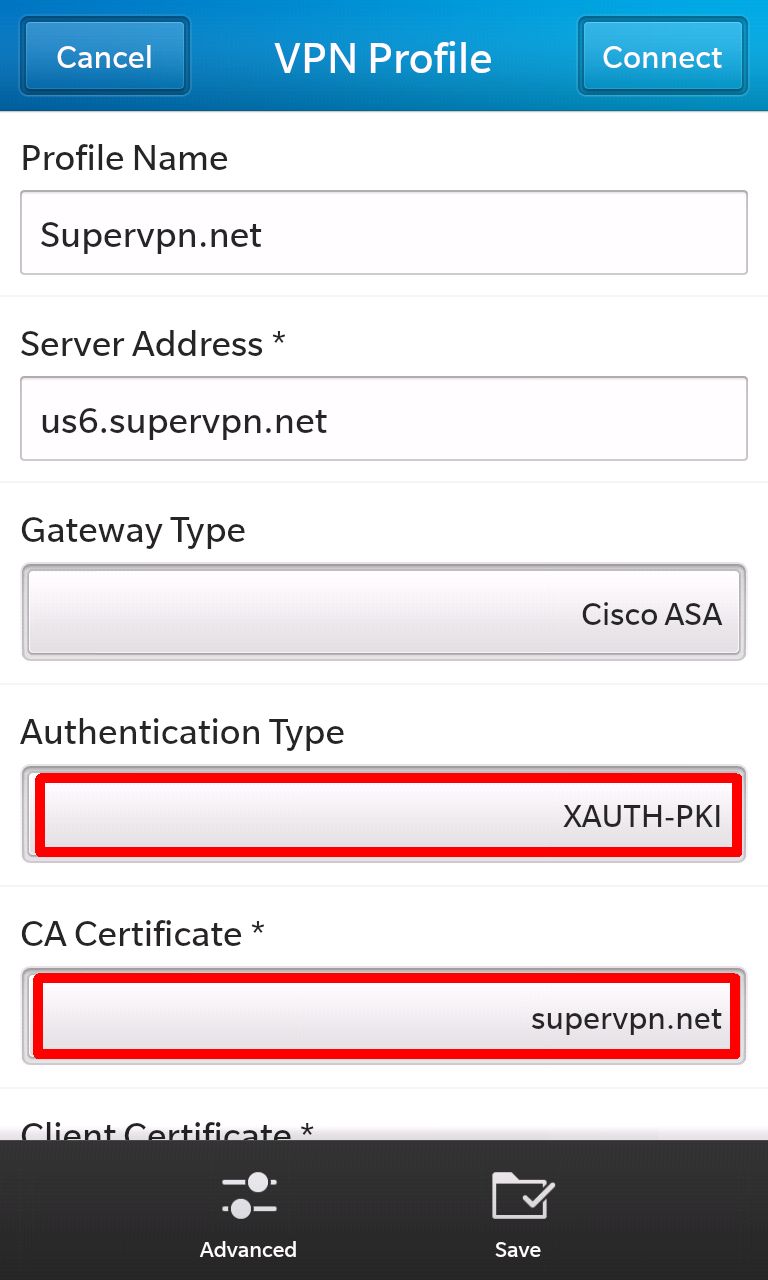Screen dimensions: 768x1280
Task: Click the Gateway Type label
Action: coord(133,531)
